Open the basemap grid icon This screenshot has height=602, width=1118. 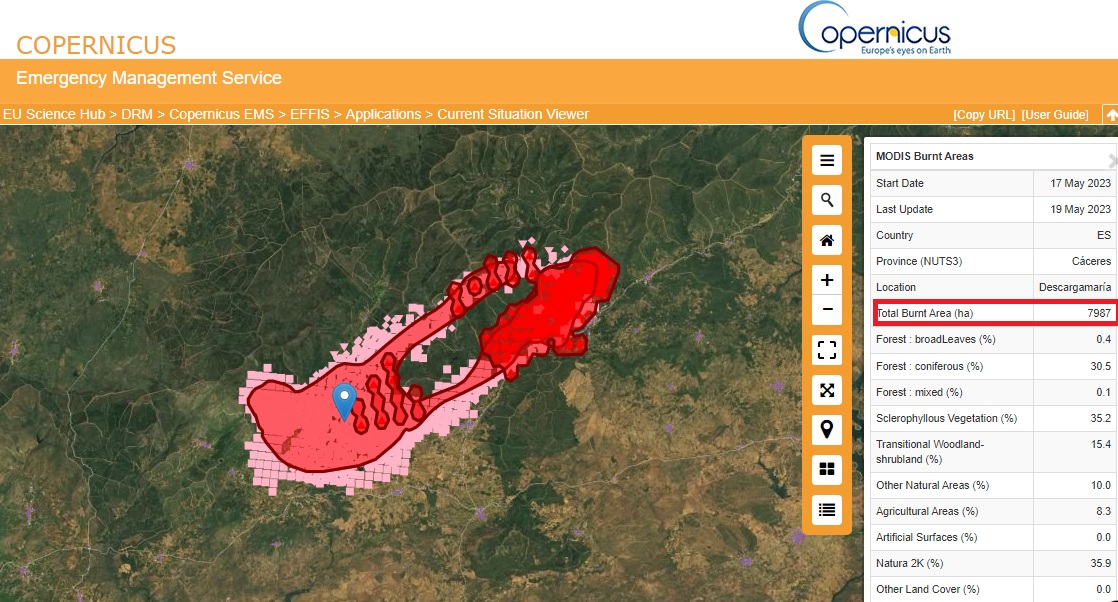[826, 469]
